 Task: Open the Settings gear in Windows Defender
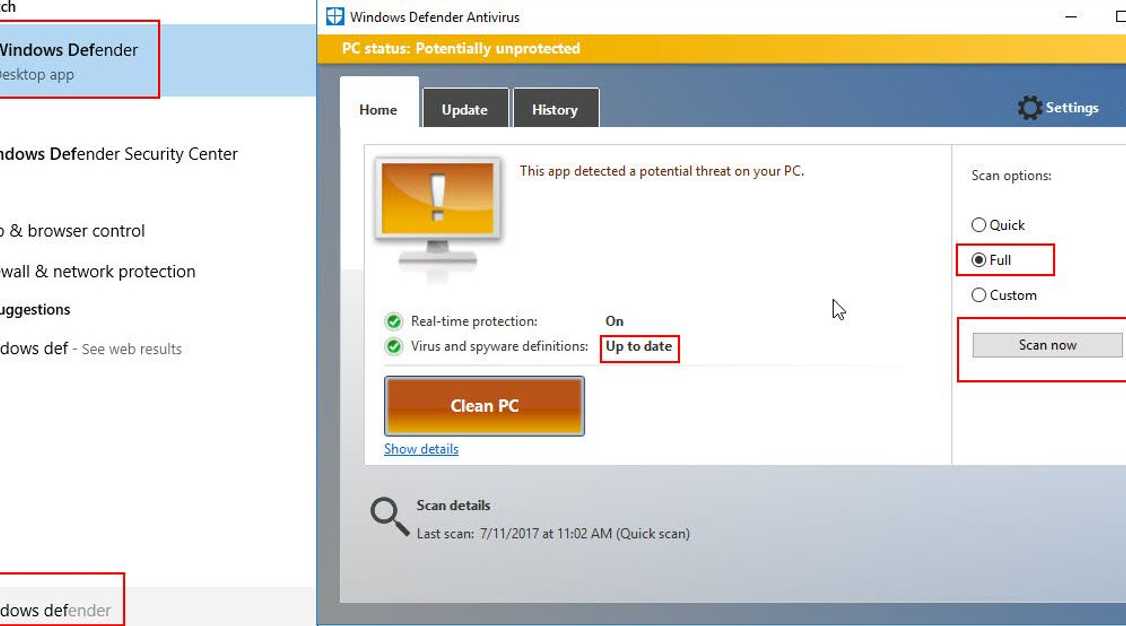click(1029, 107)
